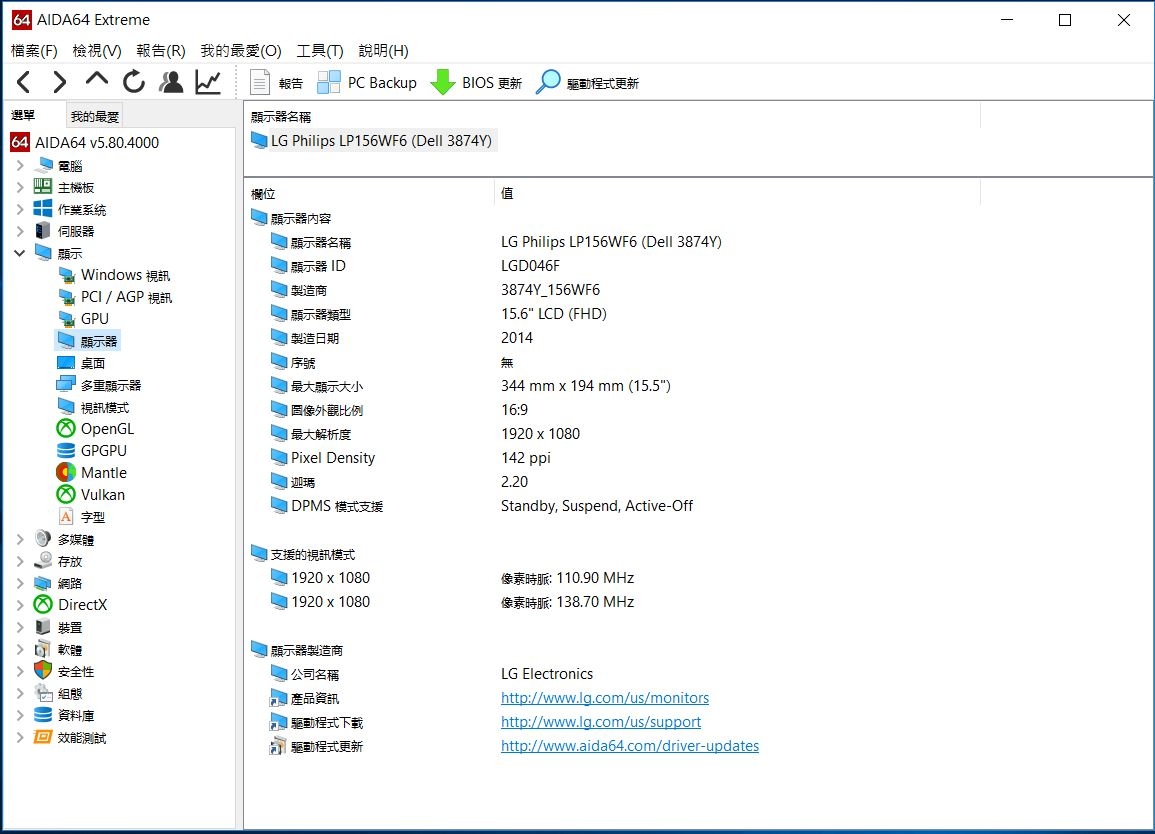This screenshot has width=1155, height=834.
Task: Open the 檢視(V) menu
Action: click(x=97, y=51)
